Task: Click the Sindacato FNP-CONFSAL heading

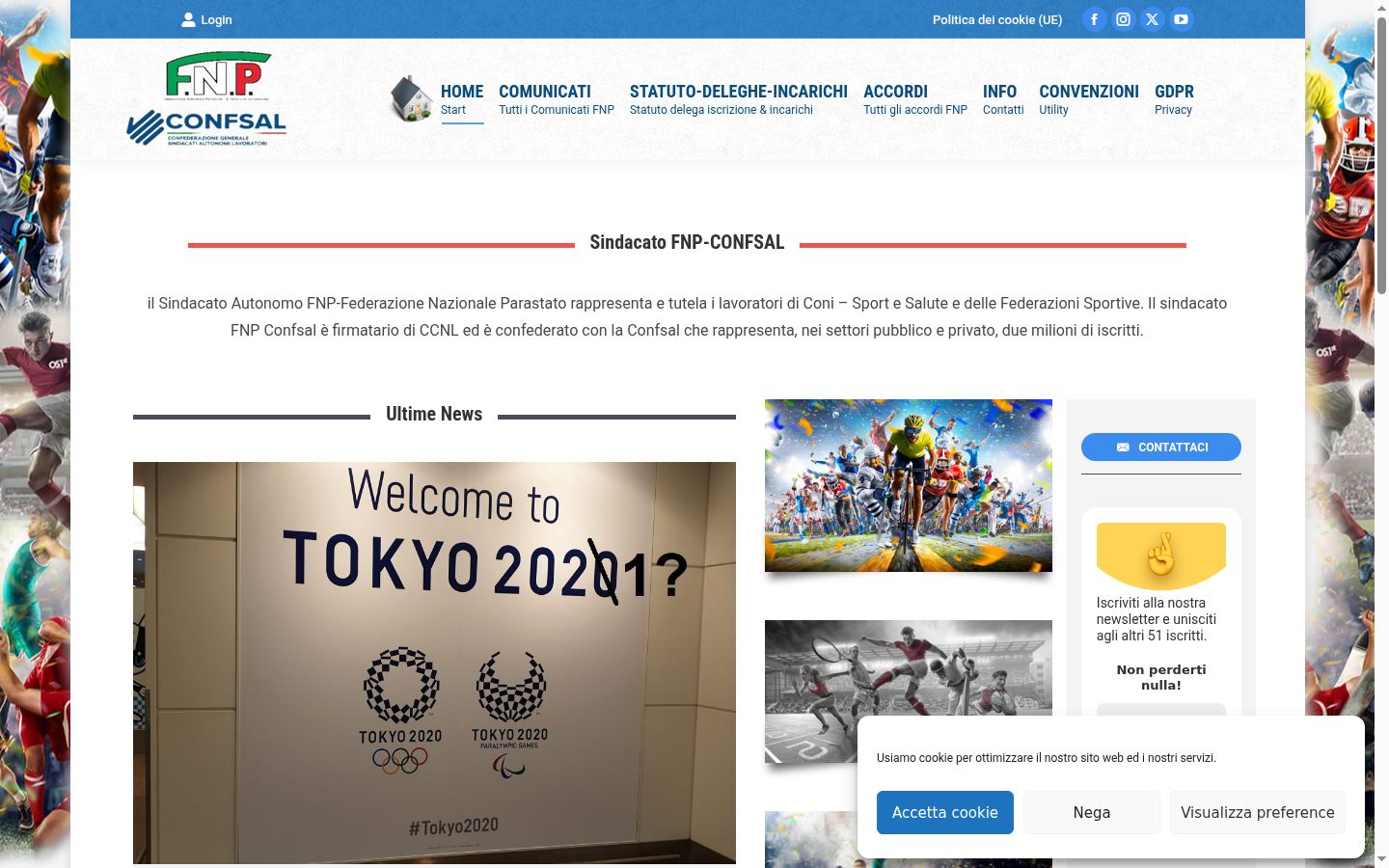Action: tap(687, 242)
